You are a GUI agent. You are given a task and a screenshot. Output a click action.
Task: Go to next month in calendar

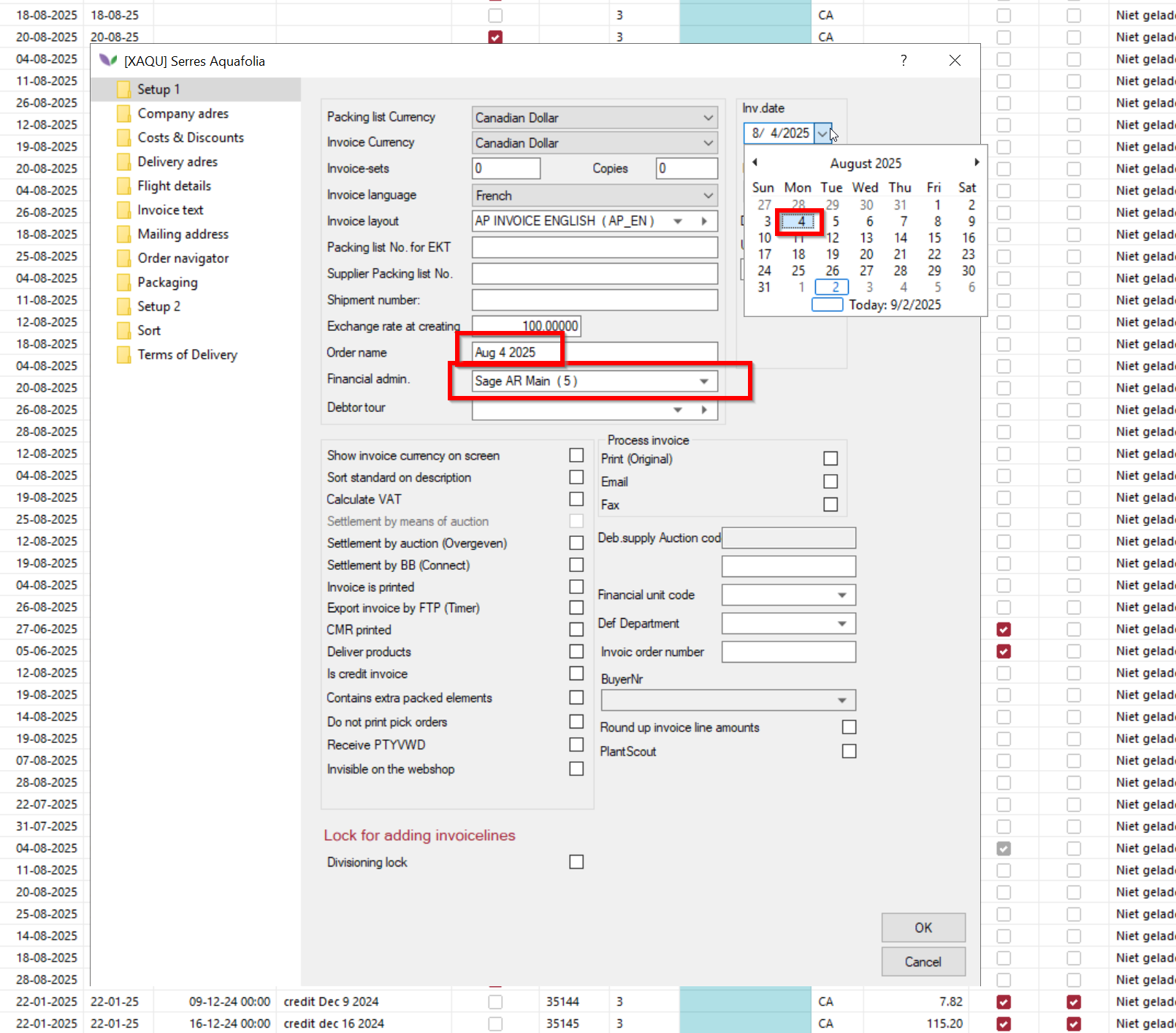click(976, 163)
